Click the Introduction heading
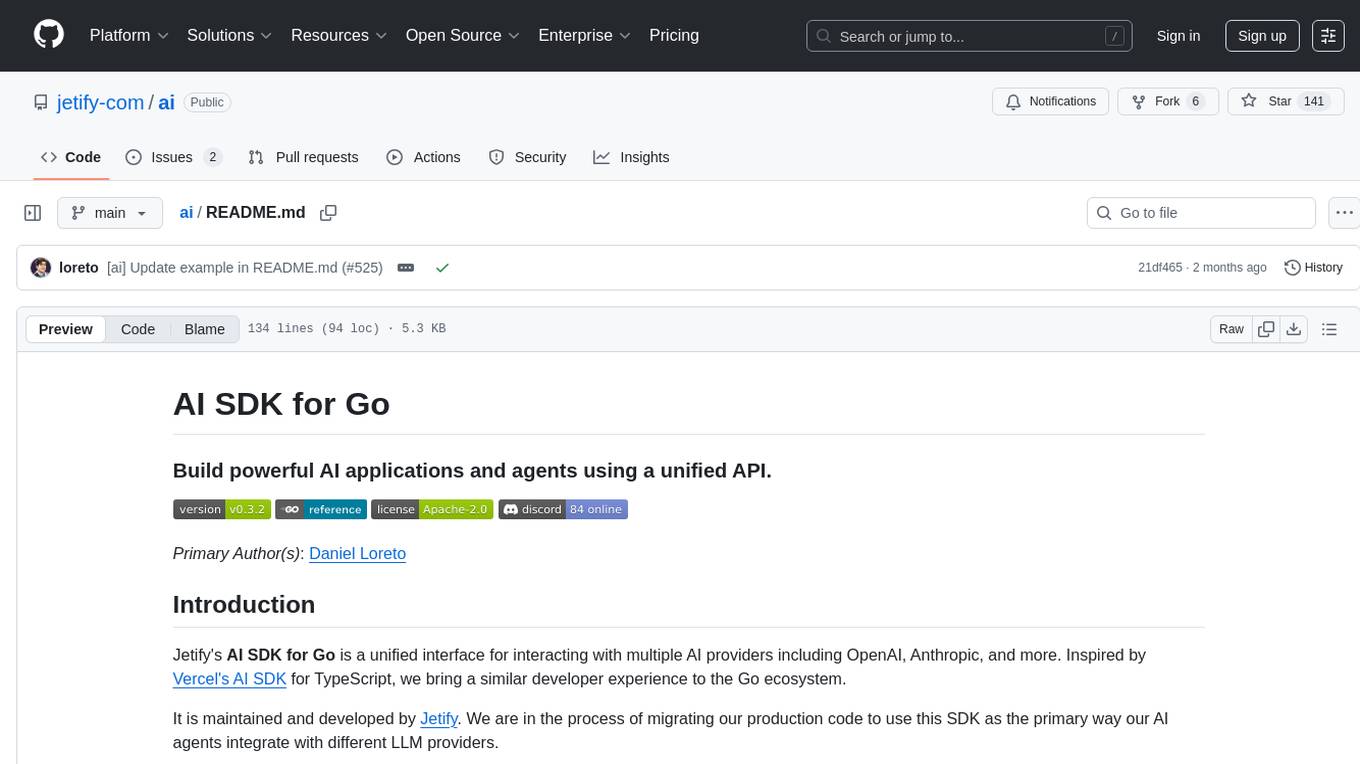The height and width of the screenshot is (764, 1360). 244,604
